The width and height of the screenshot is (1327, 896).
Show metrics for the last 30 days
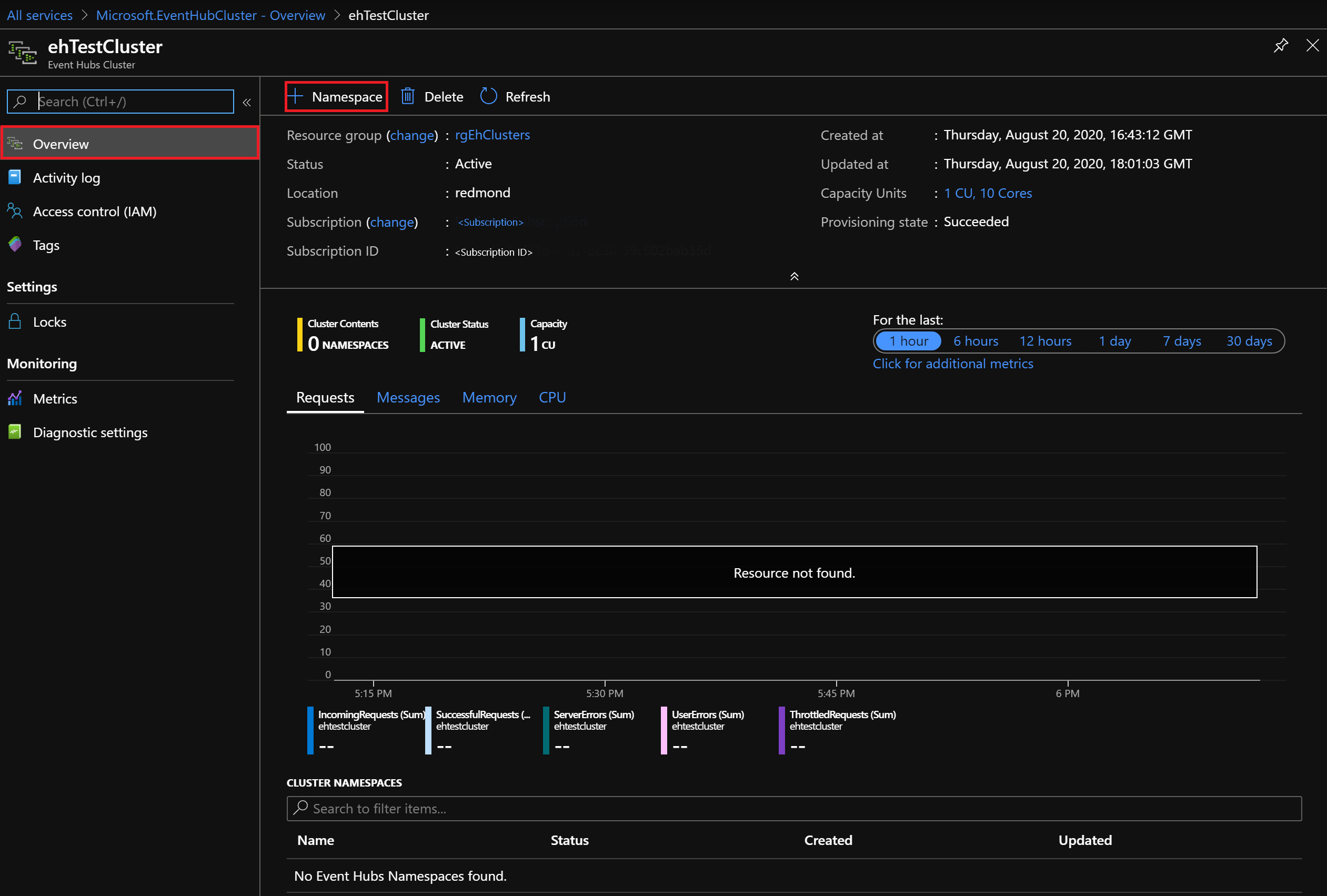click(1249, 340)
